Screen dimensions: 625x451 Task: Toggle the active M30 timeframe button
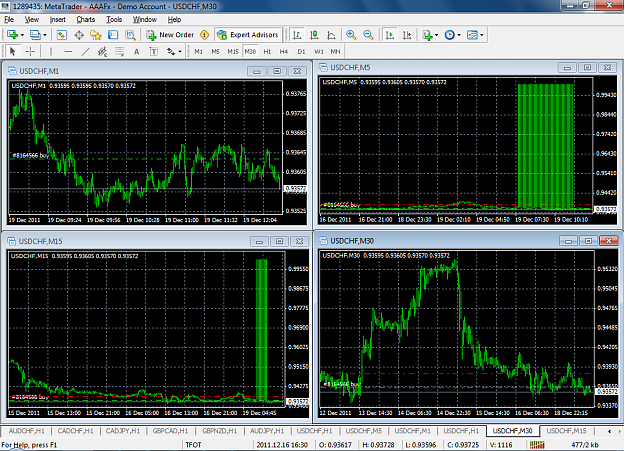(250, 51)
